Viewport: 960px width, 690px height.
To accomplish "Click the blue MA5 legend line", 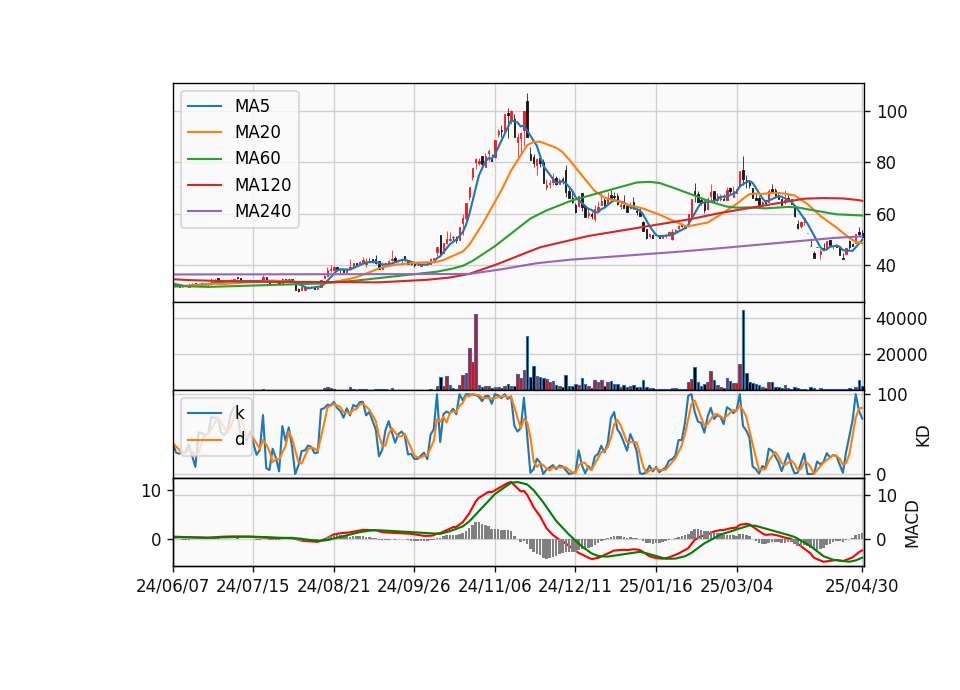I will (x=204, y=106).
